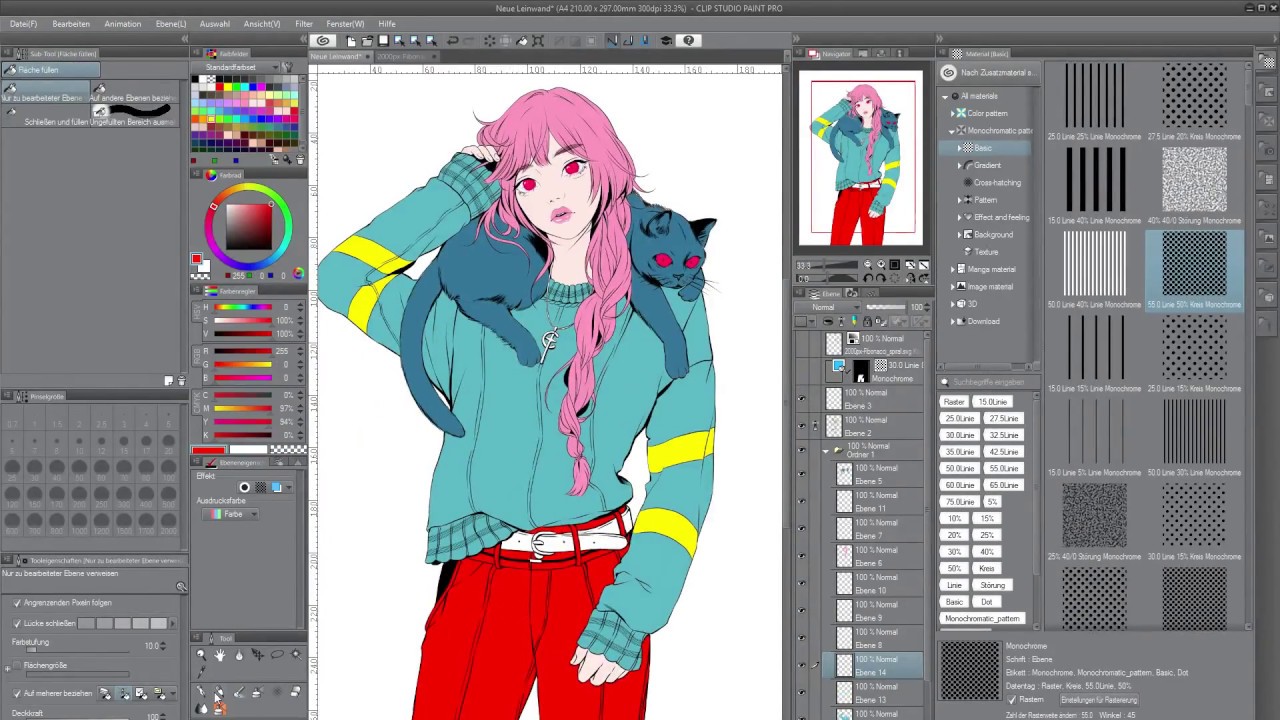
Task: Click the Kreis tag button
Action: [987, 568]
